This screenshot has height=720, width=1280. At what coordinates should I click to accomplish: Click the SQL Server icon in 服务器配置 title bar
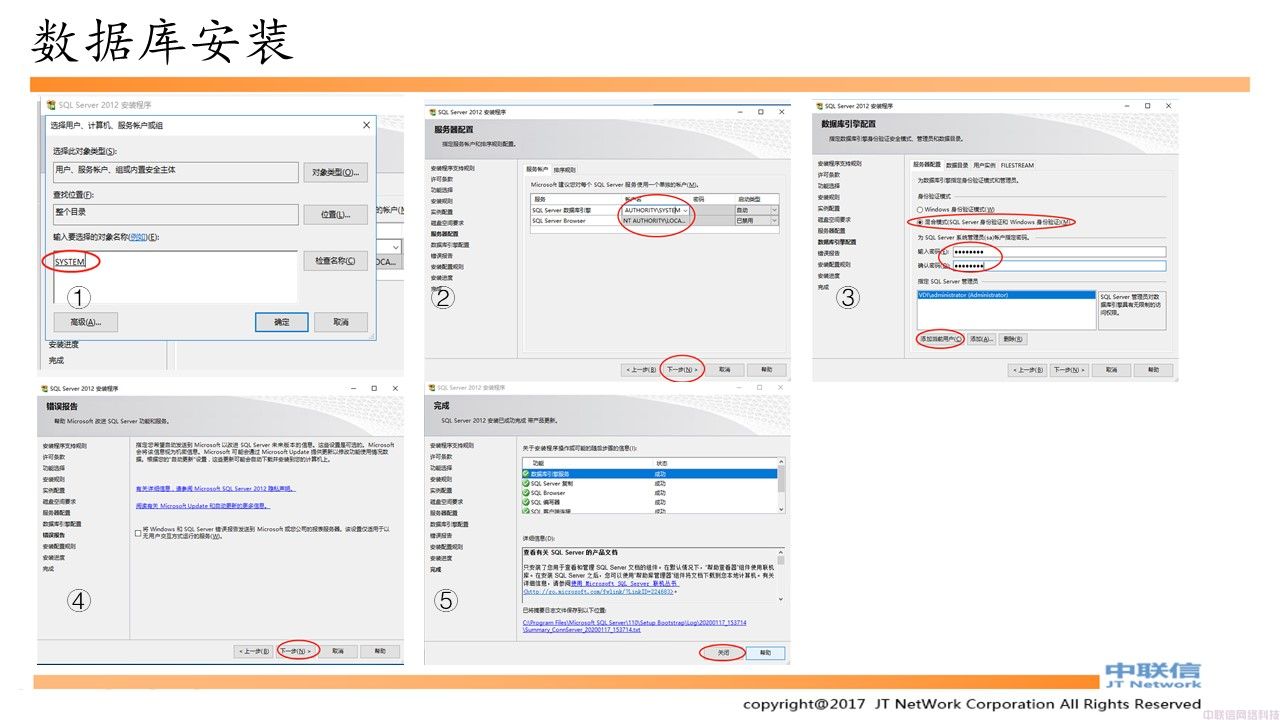tap(433, 112)
